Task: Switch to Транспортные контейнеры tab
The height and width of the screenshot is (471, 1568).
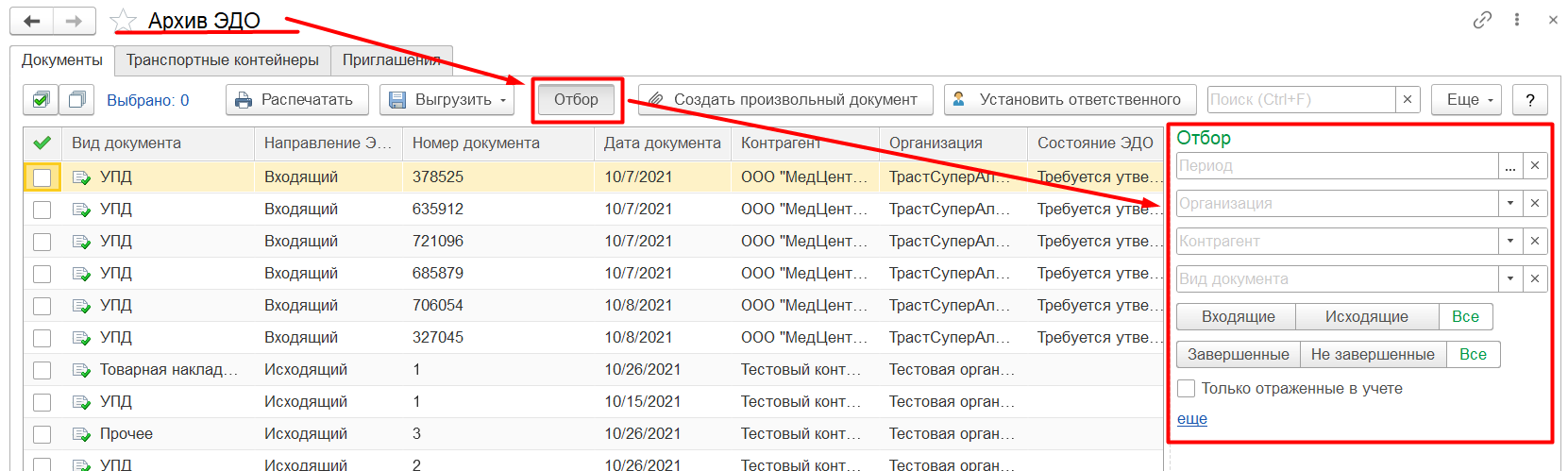Action: pyautogui.click(x=223, y=60)
